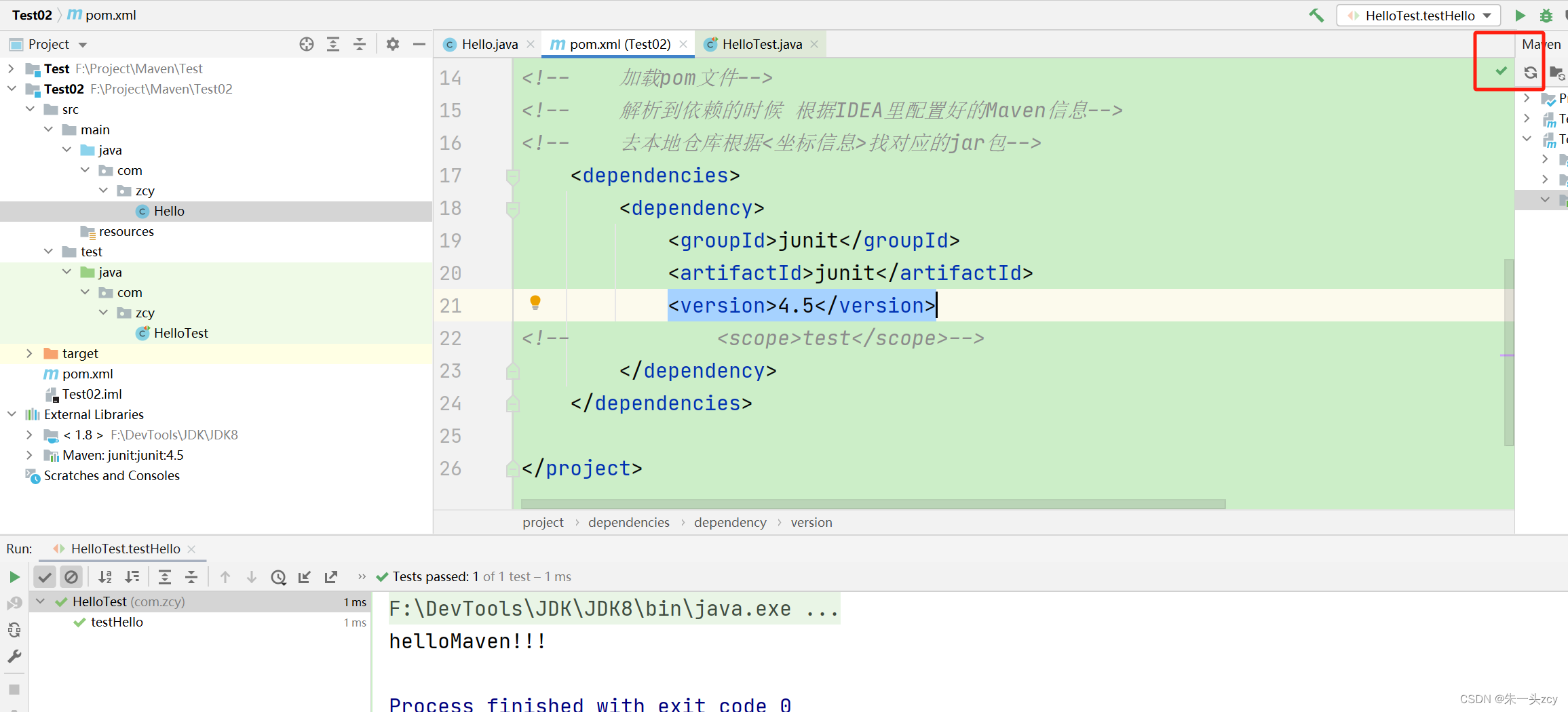Hide the Project tool window

point(419,44)
